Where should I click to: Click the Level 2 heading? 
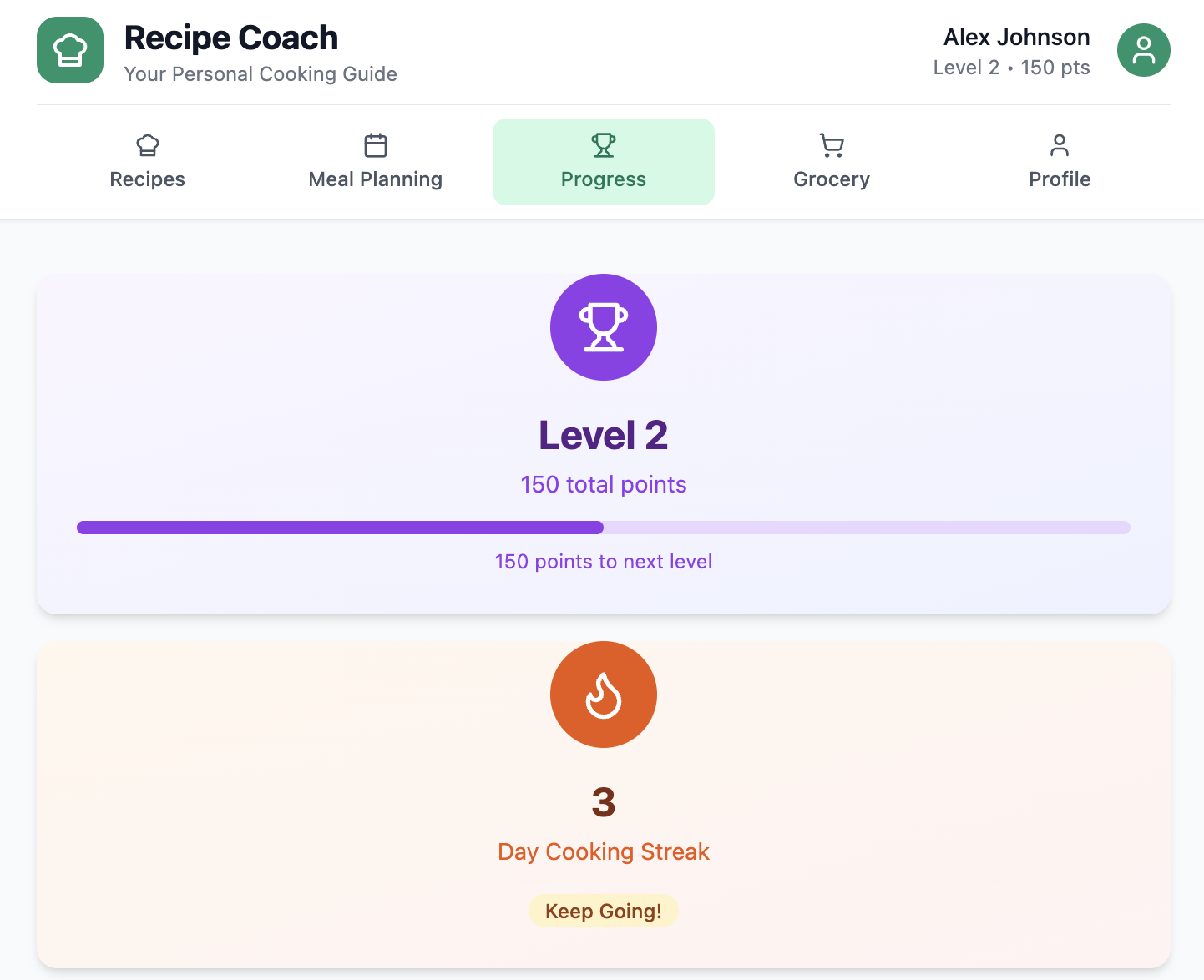click(x=604, y=435)
